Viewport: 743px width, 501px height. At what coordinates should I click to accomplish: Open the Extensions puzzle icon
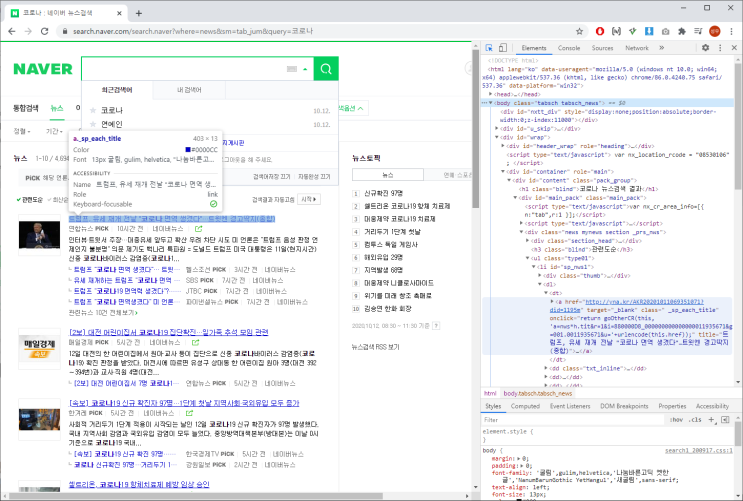click(682, 31)
